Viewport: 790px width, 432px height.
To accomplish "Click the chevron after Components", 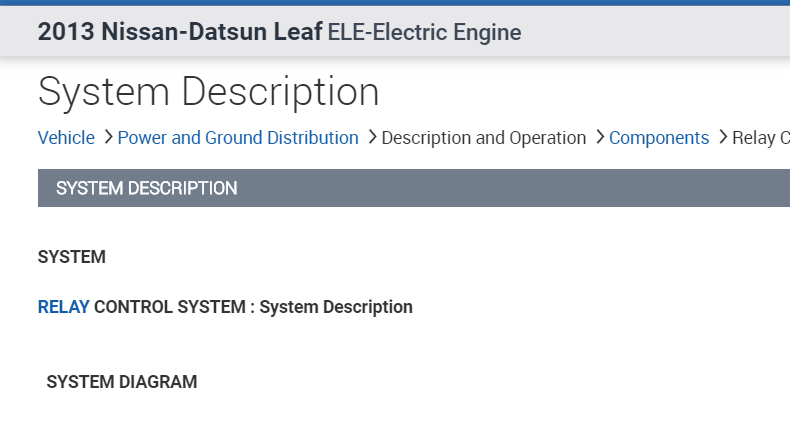I will click(722, 138).
